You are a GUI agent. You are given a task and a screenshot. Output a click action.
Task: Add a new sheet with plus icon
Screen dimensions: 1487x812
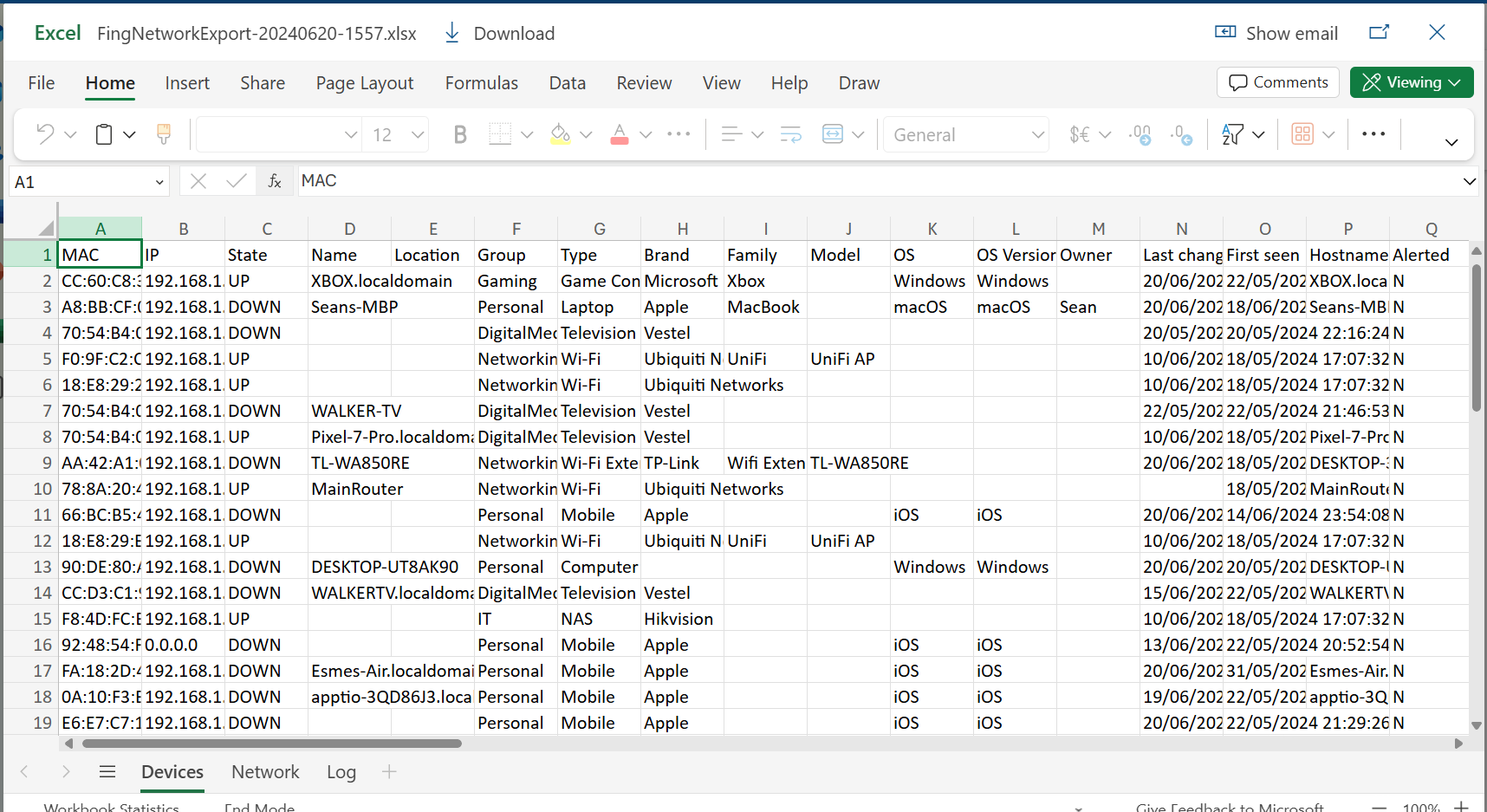pyautogui.click(x=389, y=771)
